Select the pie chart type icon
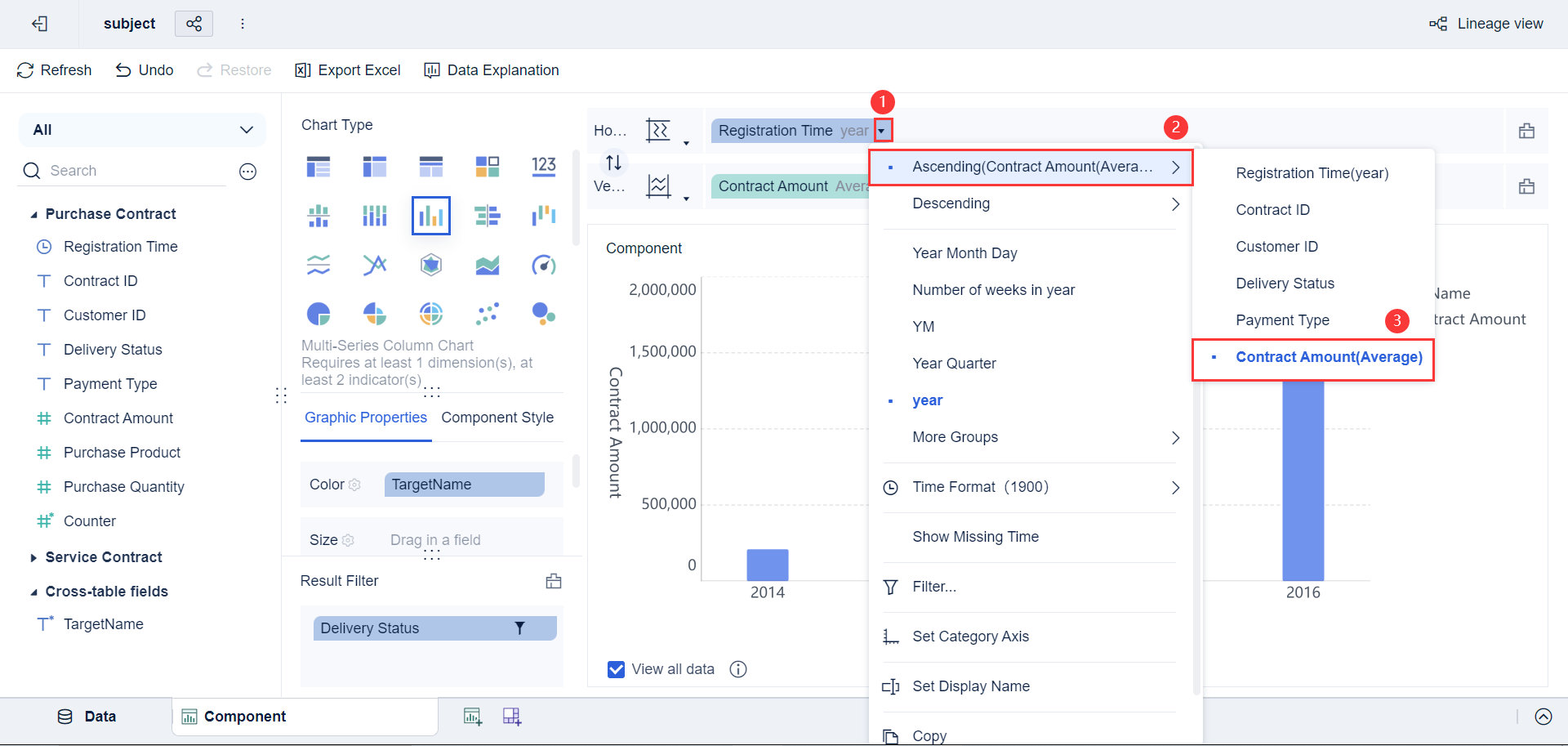This screenshot has width=1568, height=746. pyautogui.click(x=318, y=314)
